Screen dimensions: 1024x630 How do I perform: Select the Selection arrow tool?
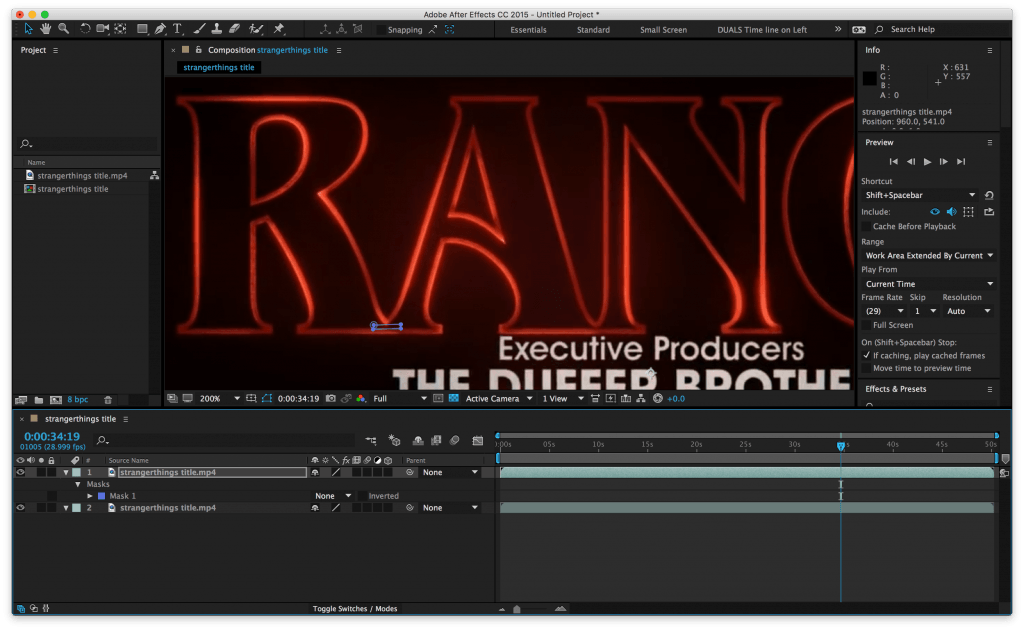tap(28, 29)
